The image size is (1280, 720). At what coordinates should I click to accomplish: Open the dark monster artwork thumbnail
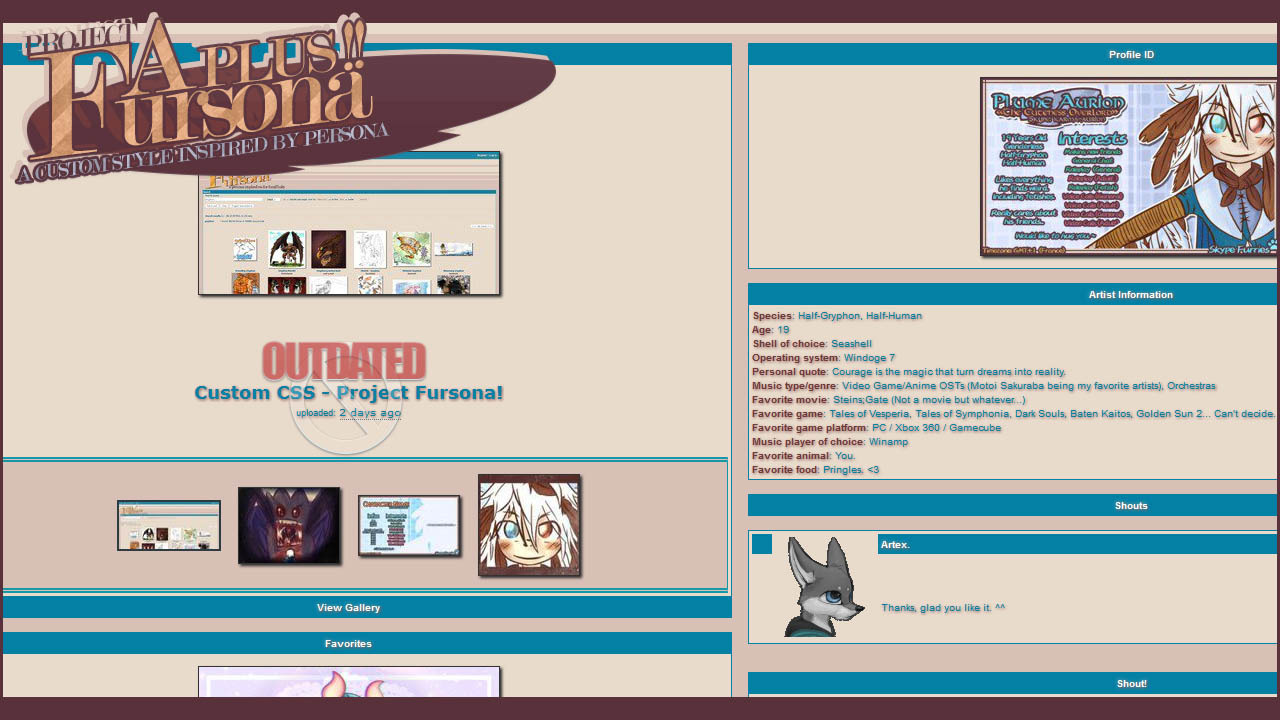click(x=289, y=525)
